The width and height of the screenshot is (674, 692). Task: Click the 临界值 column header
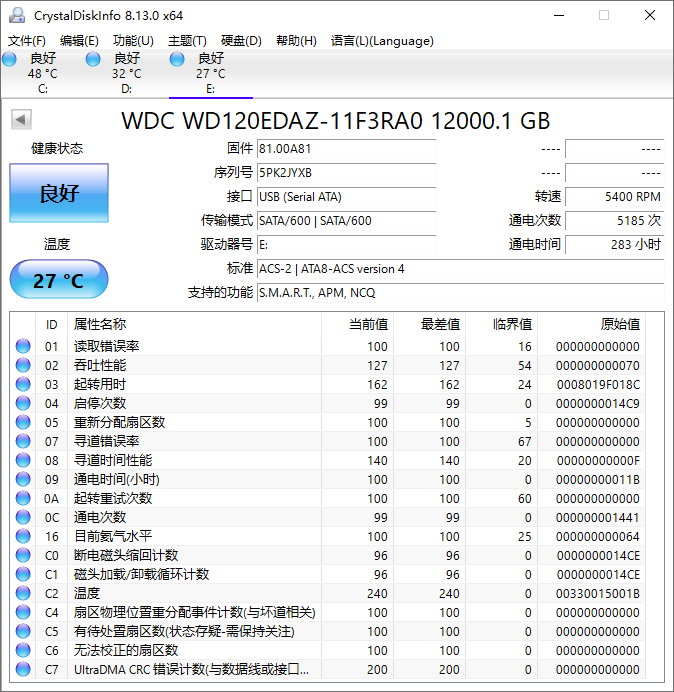pos(501,324)
